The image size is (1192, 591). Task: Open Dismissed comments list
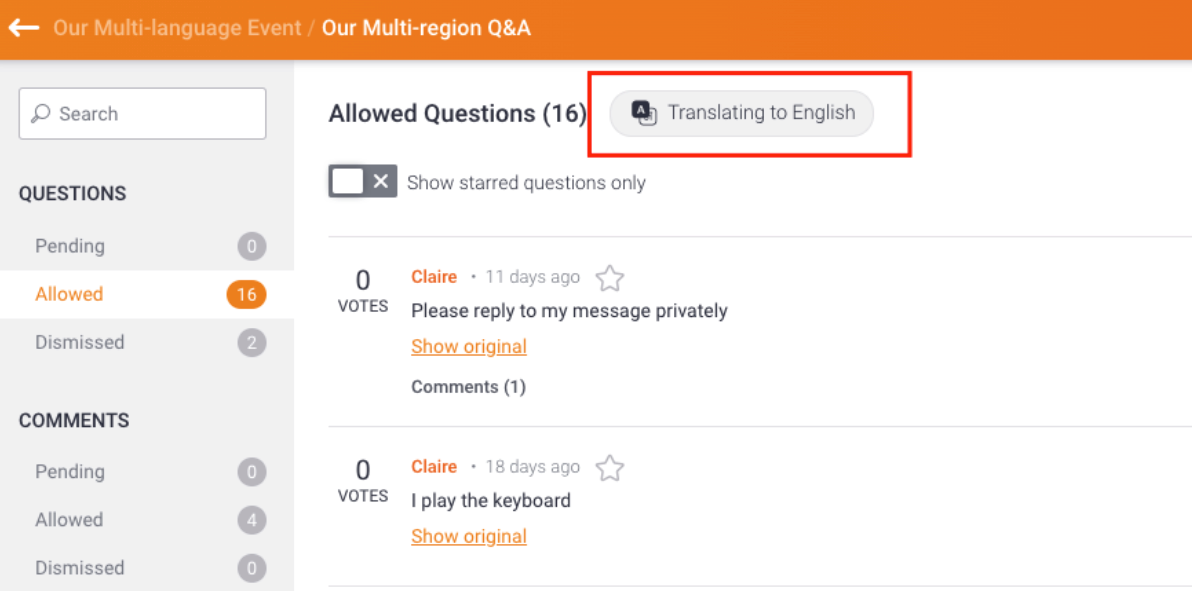(x=80, y=568)
